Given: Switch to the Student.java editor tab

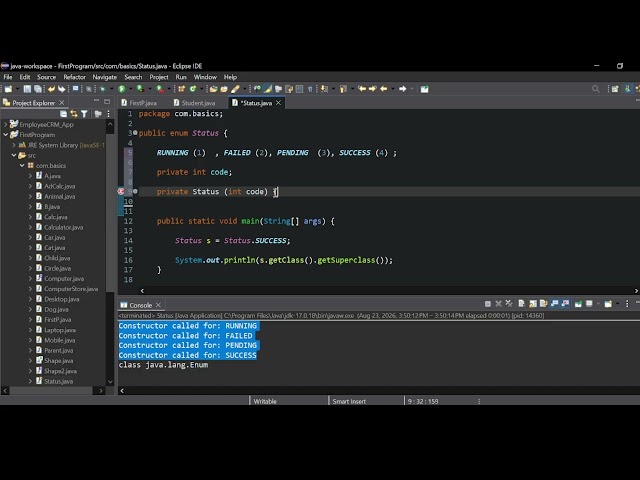Looking at the screenshot, I should coord(198,103).
